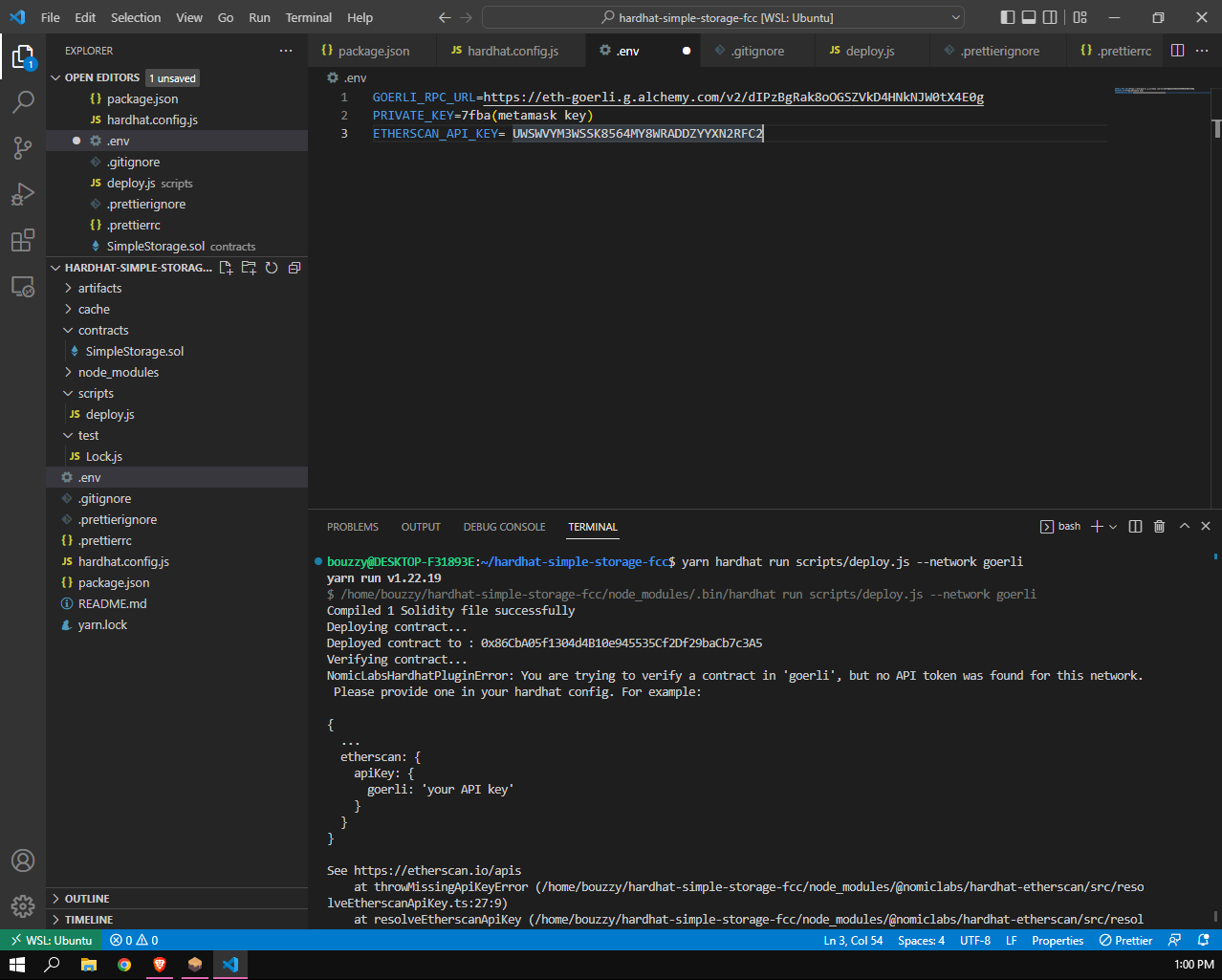Toggle Secondary Side Bar visibility
The image size is (1222, 980).
coord(1050,17)
